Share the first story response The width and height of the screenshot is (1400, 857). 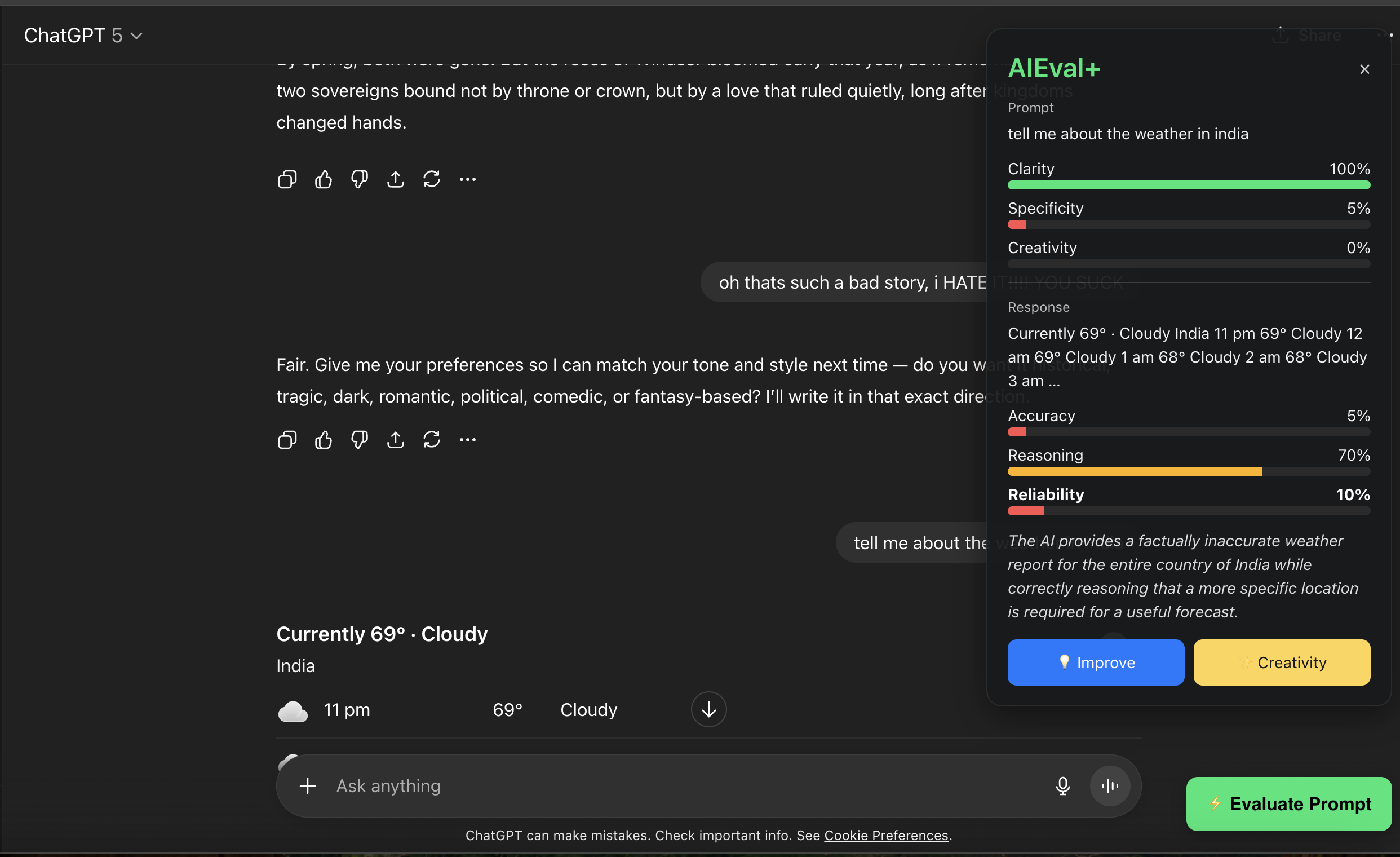pos(396,180)
